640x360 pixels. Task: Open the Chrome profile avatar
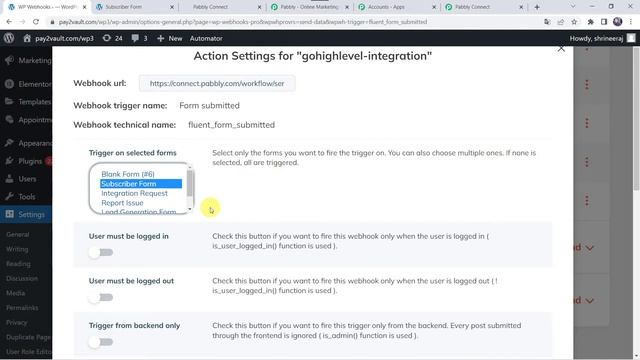tap(618, 22)
